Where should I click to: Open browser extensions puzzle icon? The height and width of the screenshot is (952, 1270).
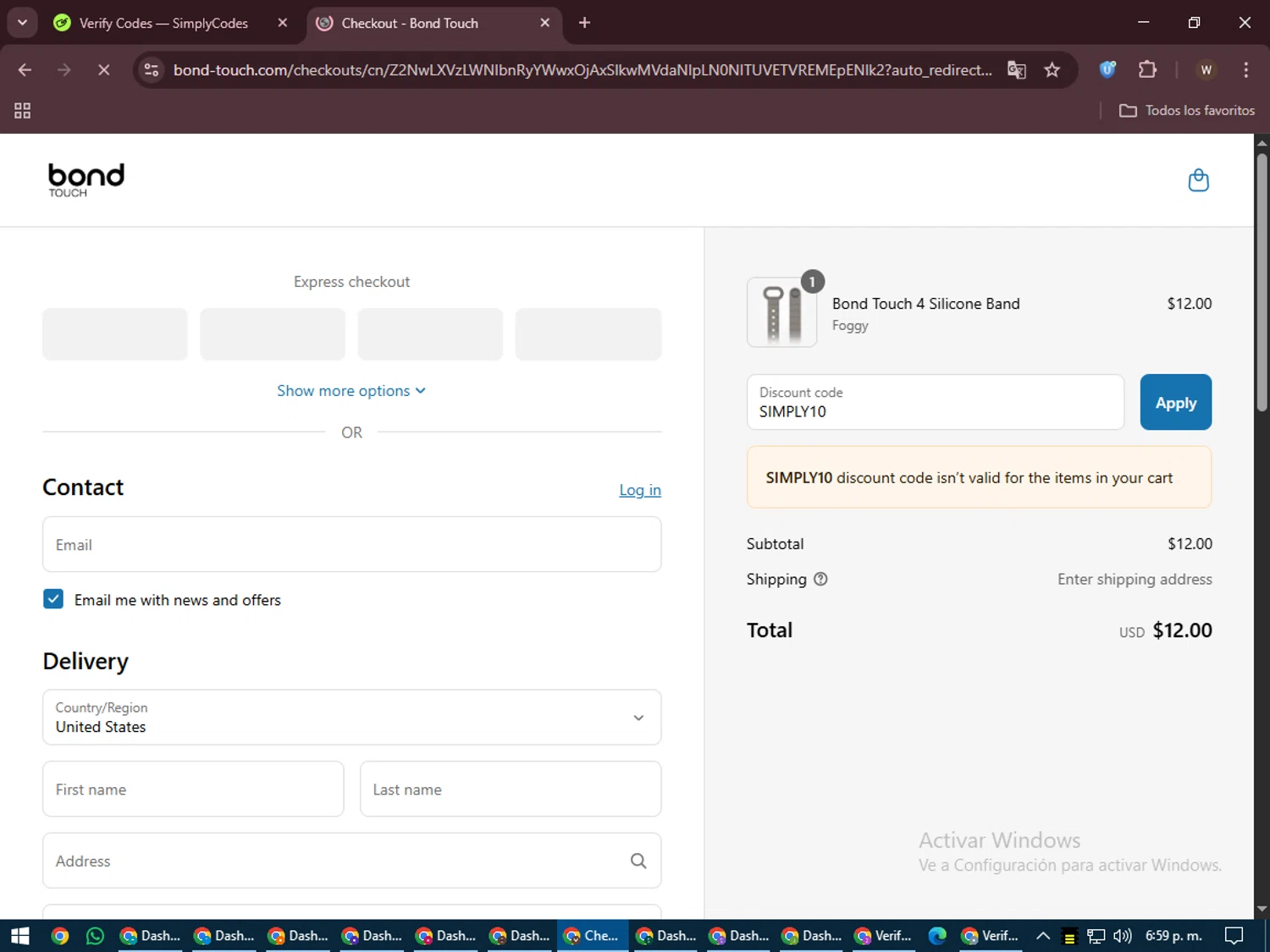(1147, 70)
